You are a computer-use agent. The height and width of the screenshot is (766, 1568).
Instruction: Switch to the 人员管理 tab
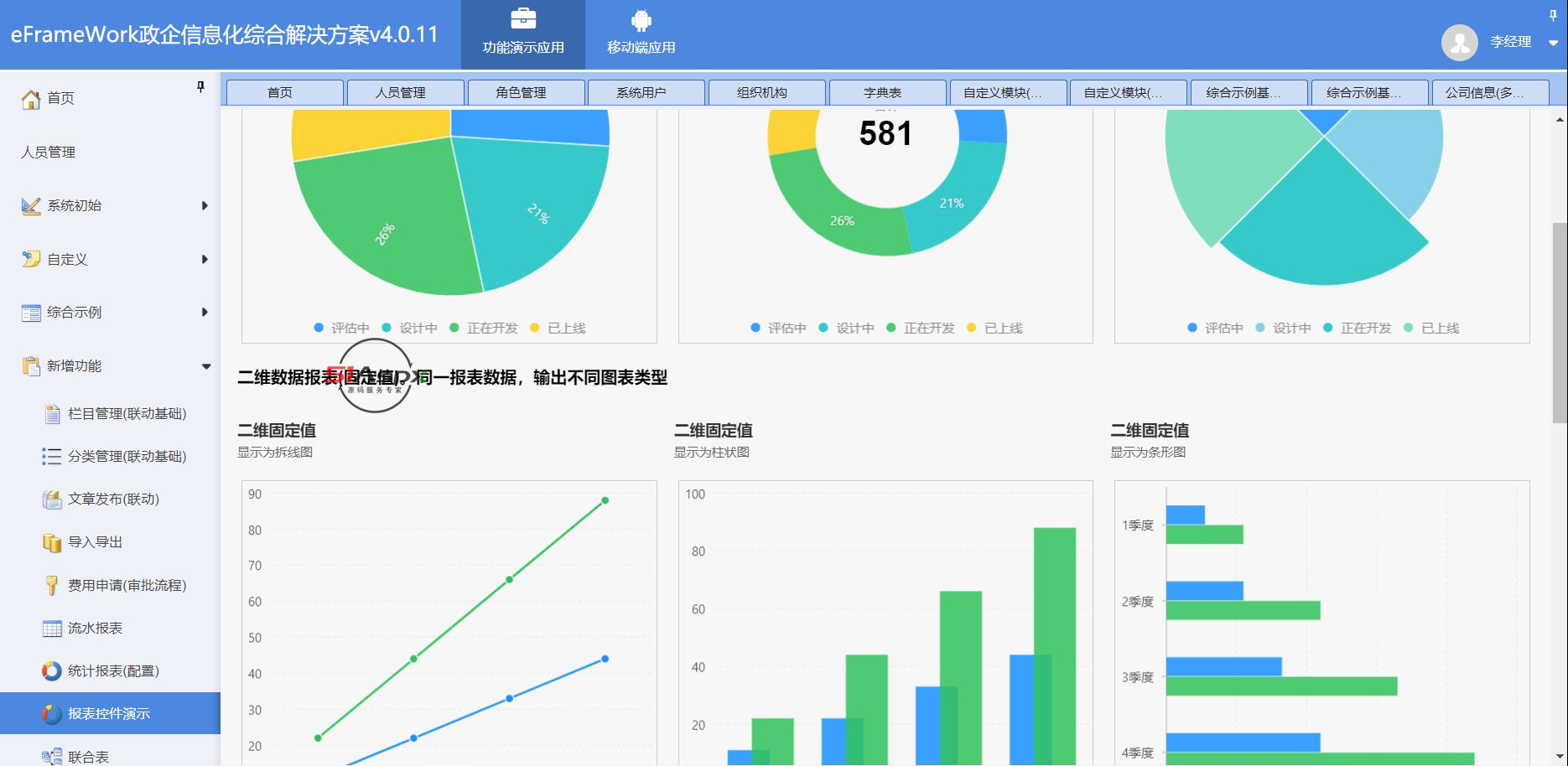coord(406,92)
